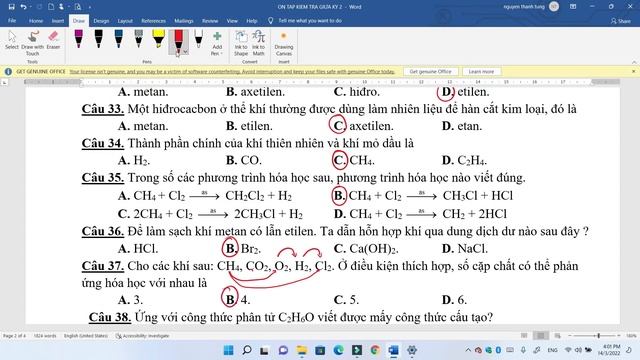640x360 pixels.
Task: Choose the black pen
Action: click(x=98, y=39)
